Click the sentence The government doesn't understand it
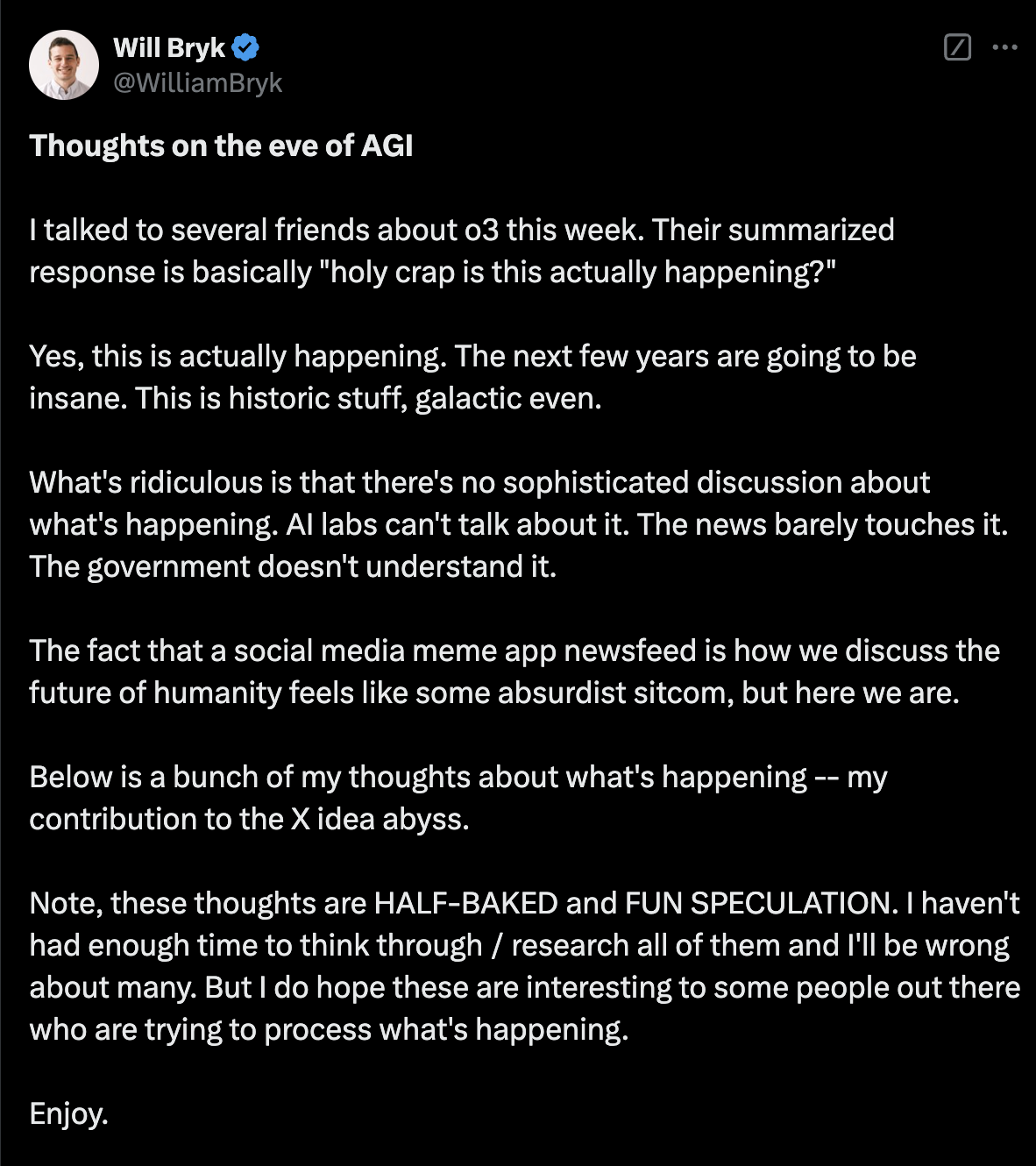Viewport: 1036px width, 1166px height. tap(293, 567)
